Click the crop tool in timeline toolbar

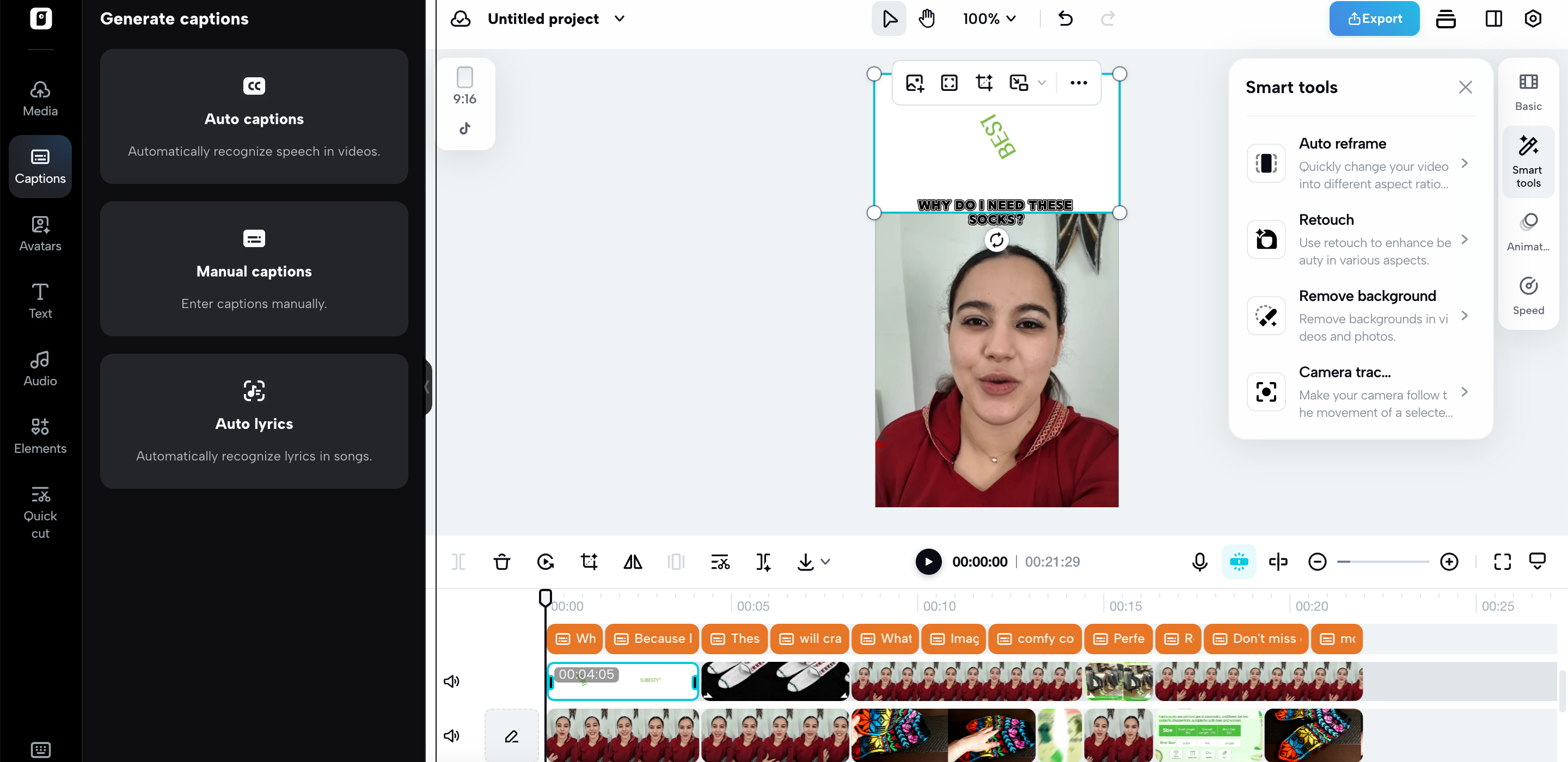click(589, 562)
